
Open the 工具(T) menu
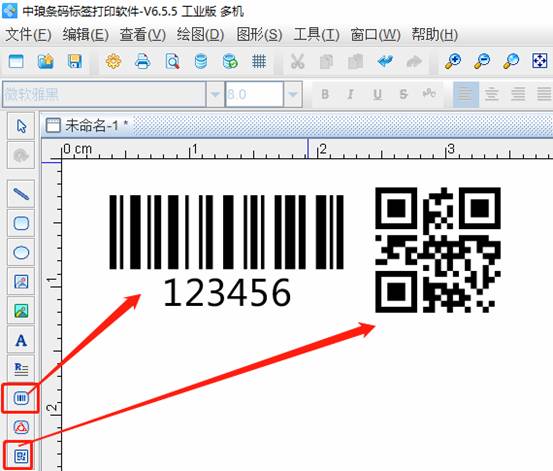pyautogui.click(x=316, y=35)
